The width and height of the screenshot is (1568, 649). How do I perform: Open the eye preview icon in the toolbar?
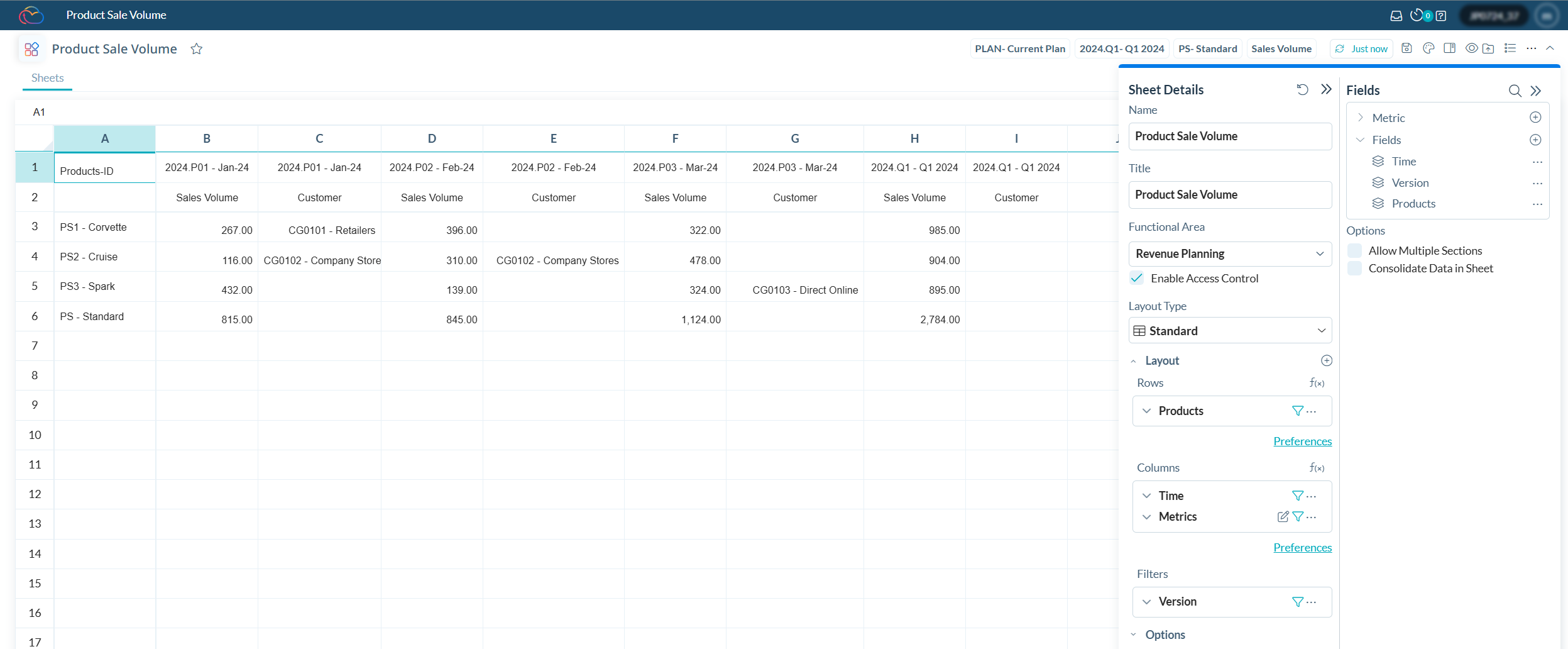tap(1471, 48)
